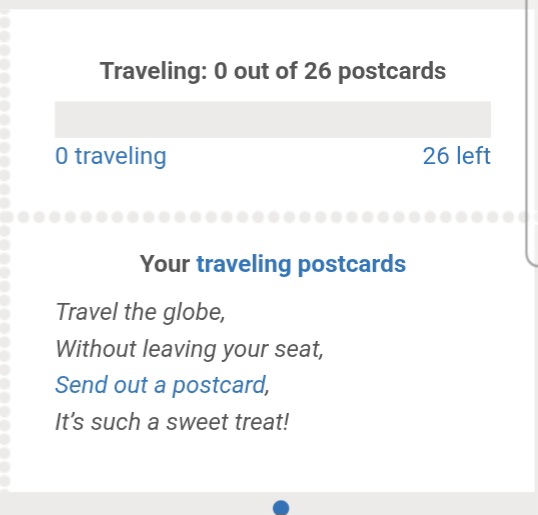
Task: Select the blue carousel dot indicator
Action: click(x=281, y=508)
